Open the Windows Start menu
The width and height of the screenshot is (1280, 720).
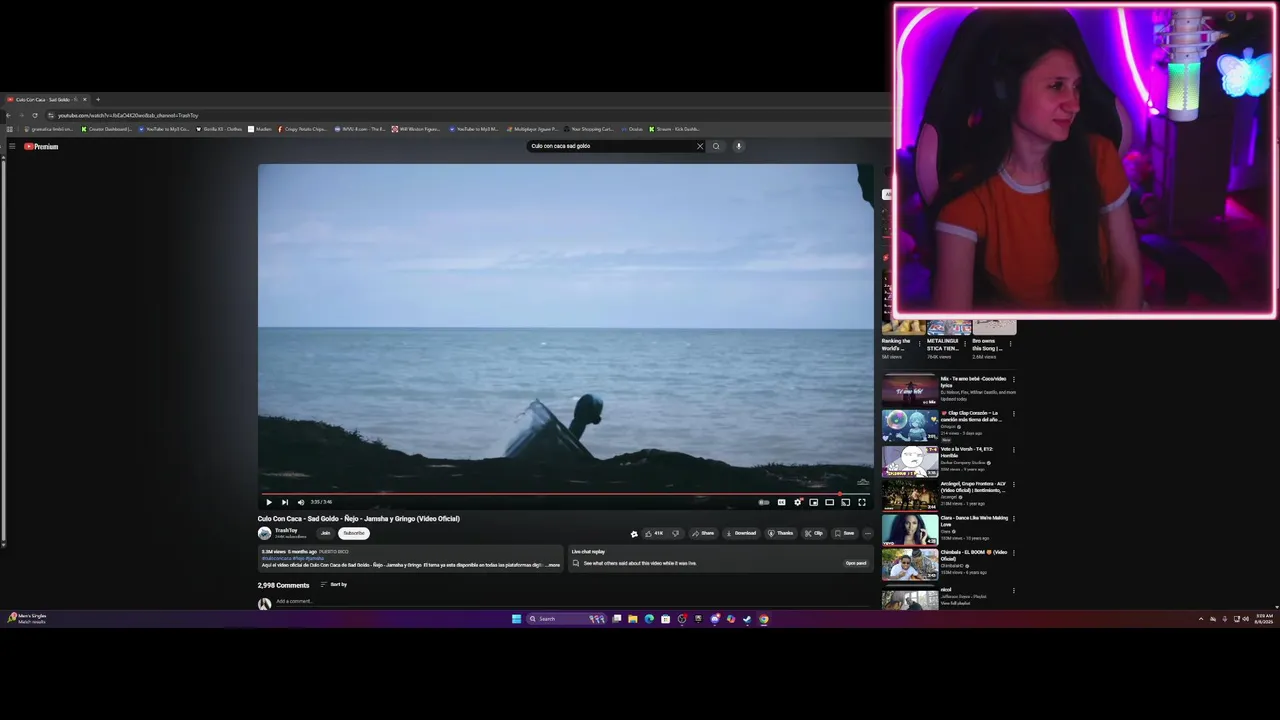tap(516, 619)
